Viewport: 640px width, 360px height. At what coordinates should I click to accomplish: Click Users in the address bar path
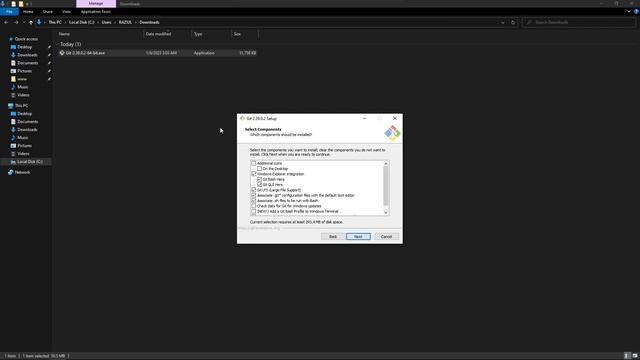pos(107,22)
